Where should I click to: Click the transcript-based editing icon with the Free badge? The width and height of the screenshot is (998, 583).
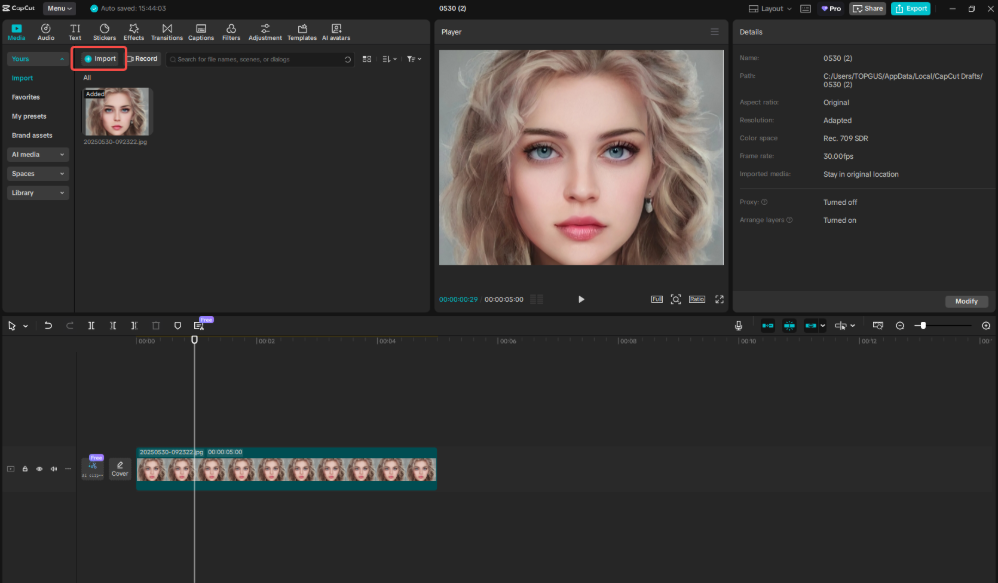point(199,326)
